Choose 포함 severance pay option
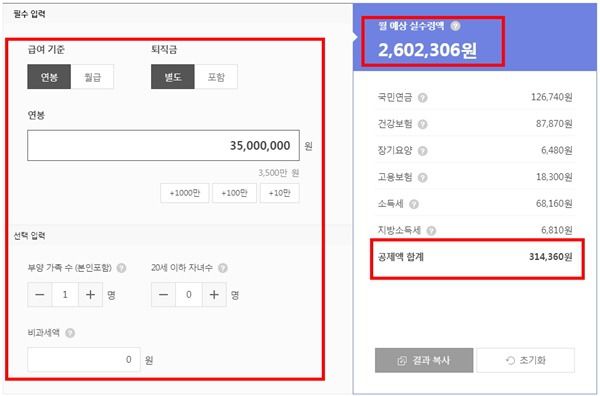This screenshot has width=600, height=396. point(216,77)
